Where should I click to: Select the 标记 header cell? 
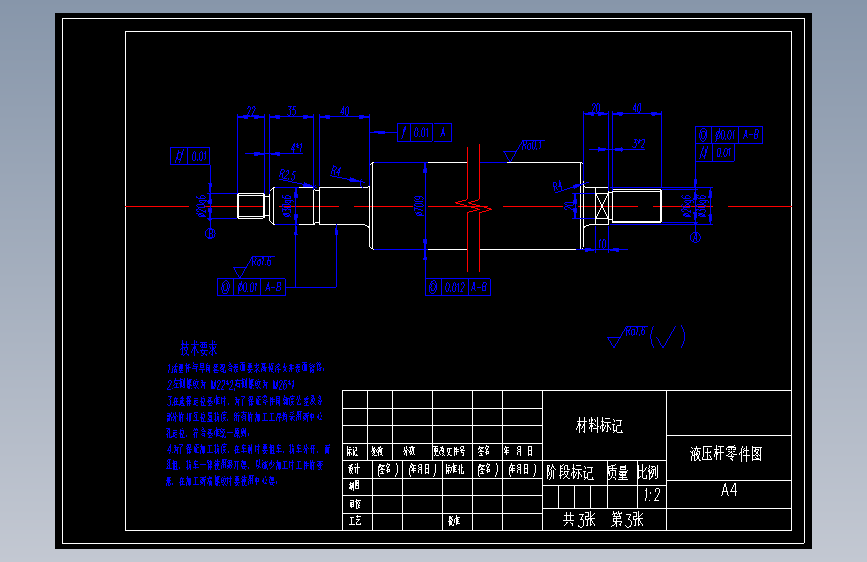click(x=354, y=451)
